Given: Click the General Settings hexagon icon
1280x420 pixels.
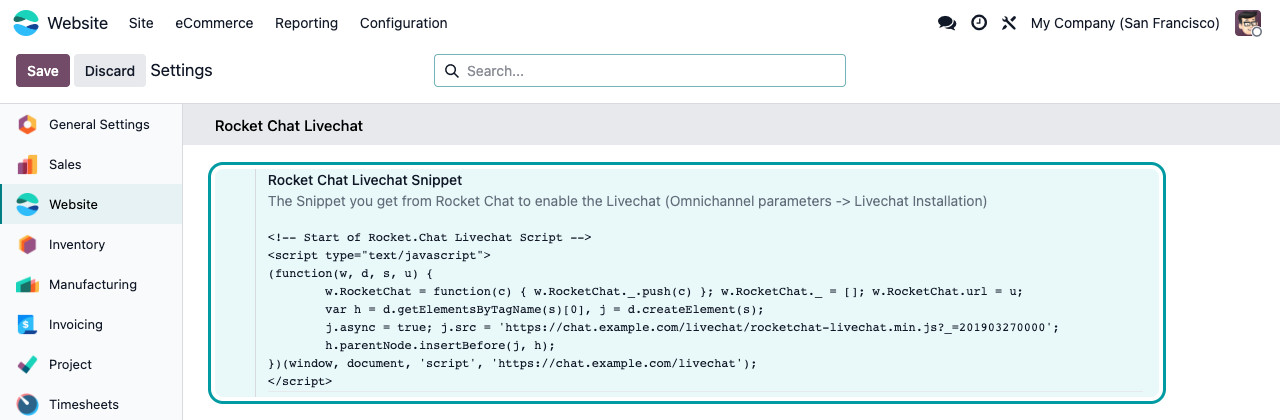Looking at the screenshot, I should (27, 125).
